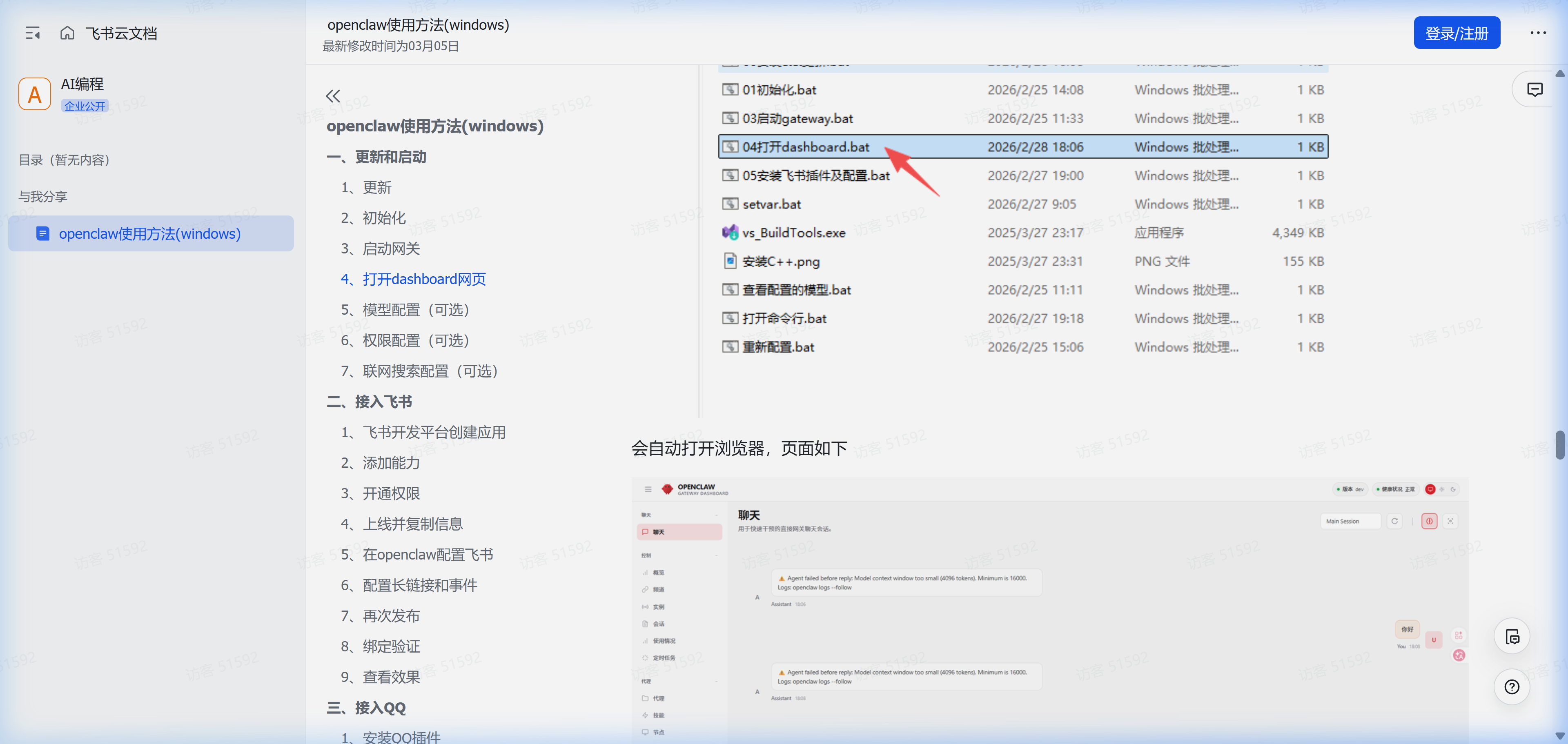Viewport: 1568px width, 744px height.
Task: Collapse the left sidebar navigation icon
Action: click(x=33, y=33)
